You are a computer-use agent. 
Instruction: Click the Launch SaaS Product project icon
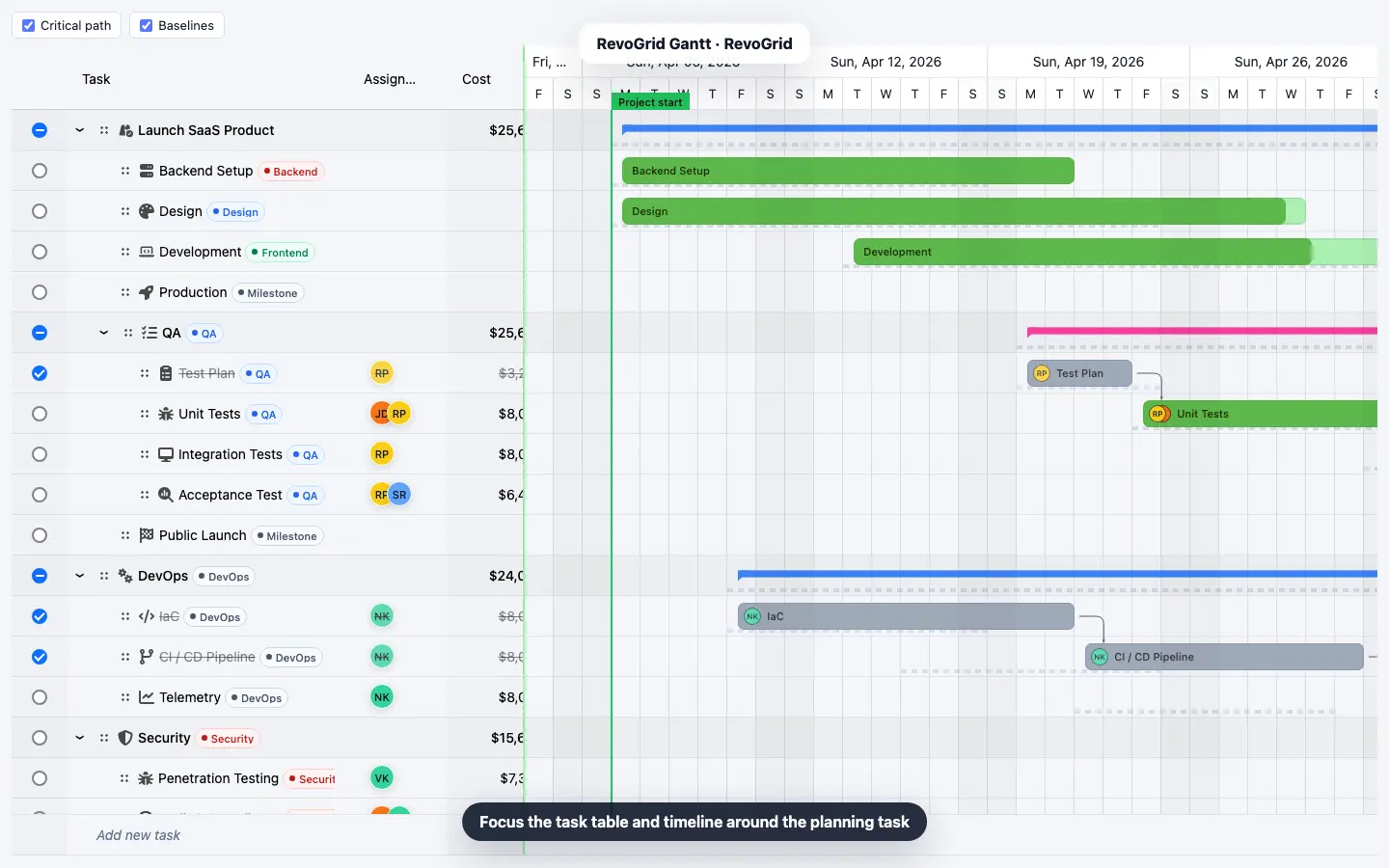point(125,130)
